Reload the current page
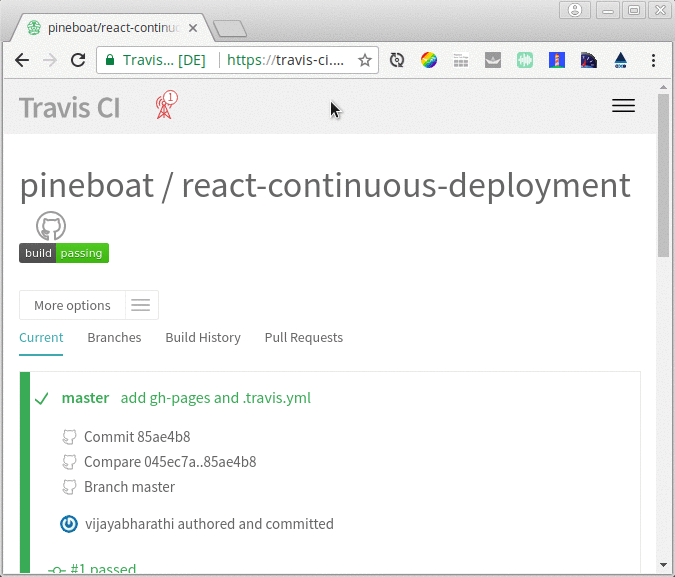 [78, 60]
